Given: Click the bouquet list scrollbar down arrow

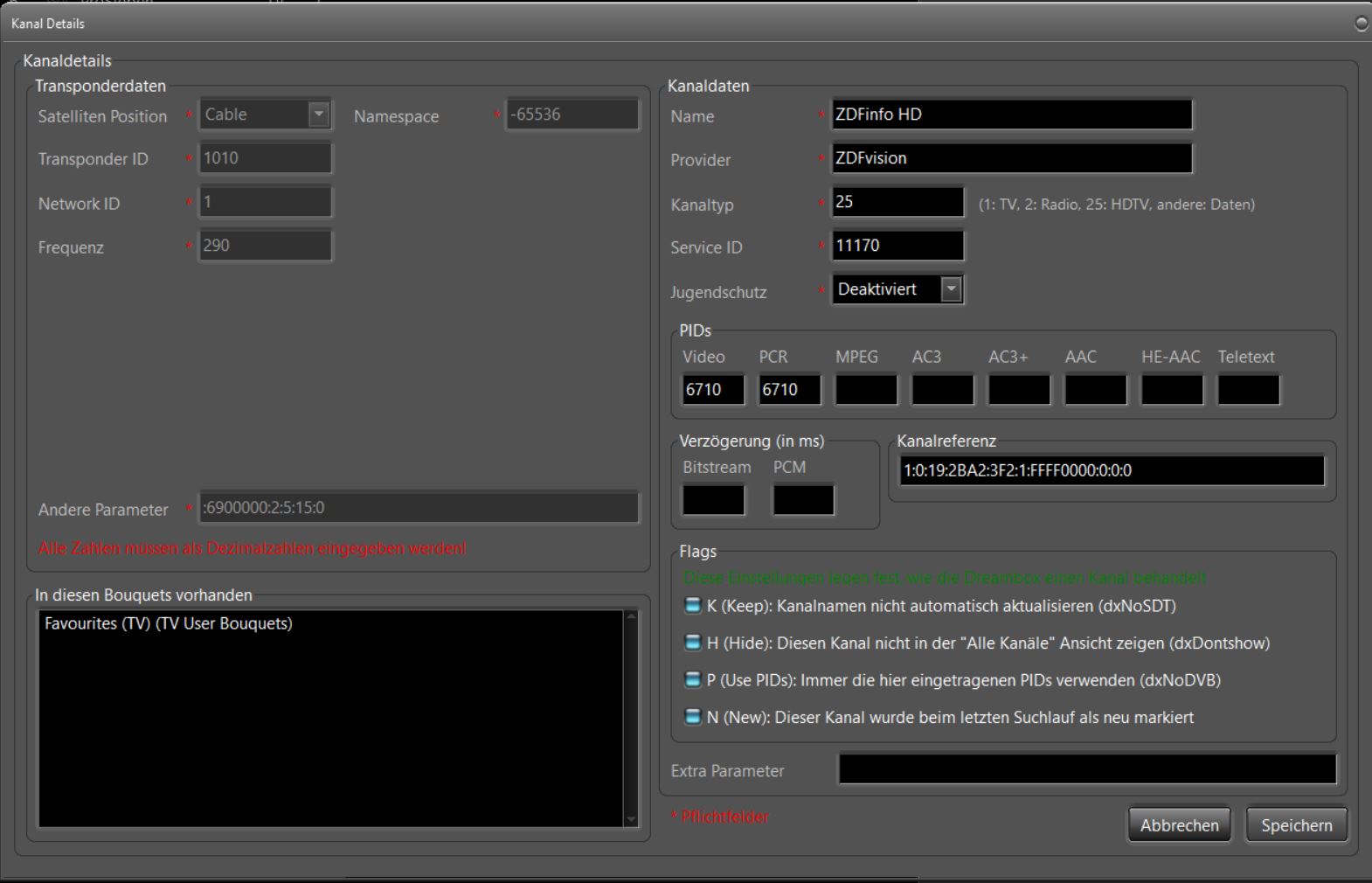Looking at the screenshot, I should point(631,819).
